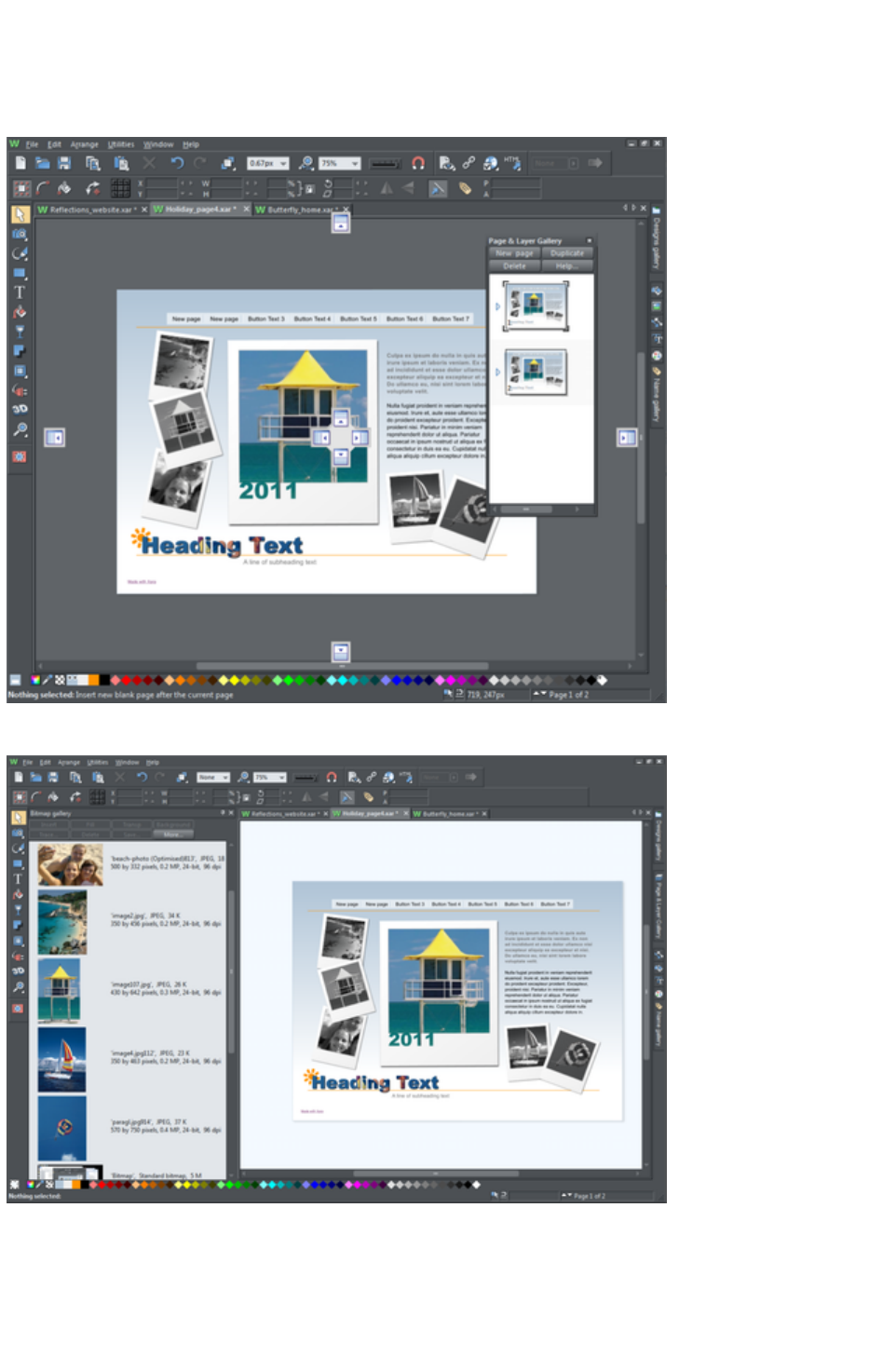Screen dimensions: 896x1357
Task: Click insert-page button below the canvas bottom edge
Action: pyautogui.click(x=341, y=651)
